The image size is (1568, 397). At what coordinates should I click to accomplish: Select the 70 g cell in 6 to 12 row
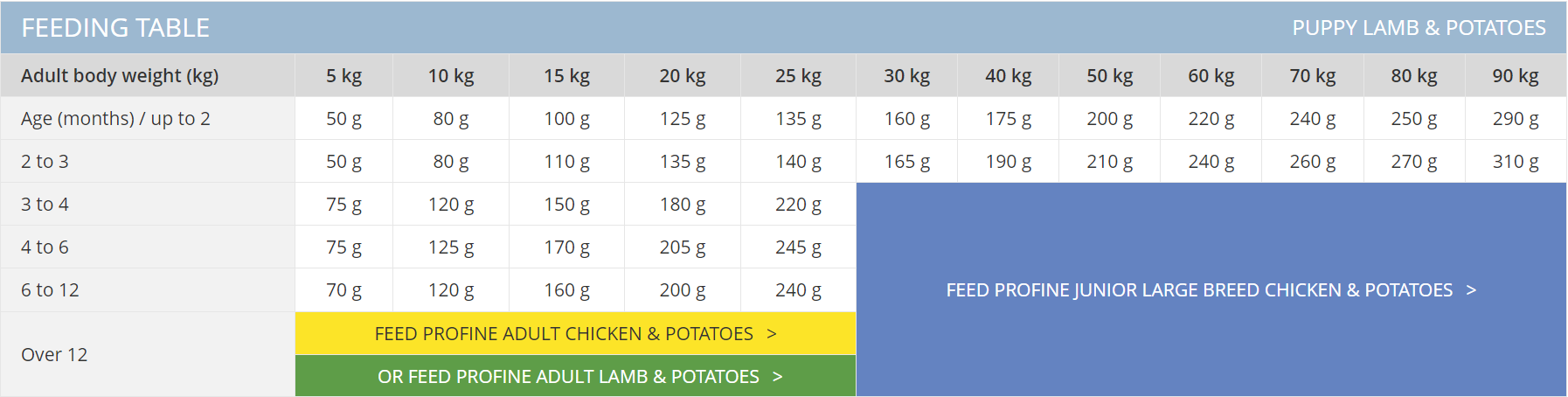tap(344, 290)
